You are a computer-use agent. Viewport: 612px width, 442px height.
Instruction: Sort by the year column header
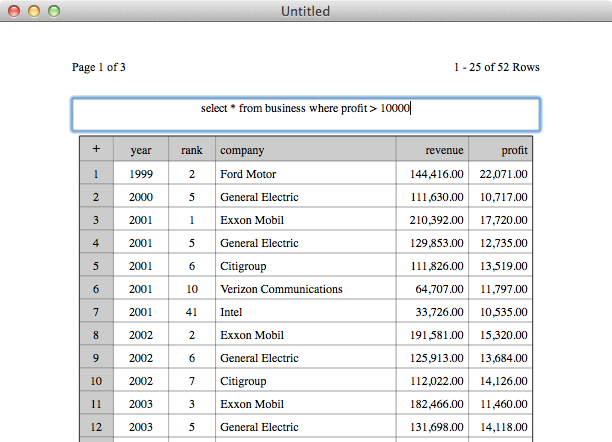(x=141, y=149)
